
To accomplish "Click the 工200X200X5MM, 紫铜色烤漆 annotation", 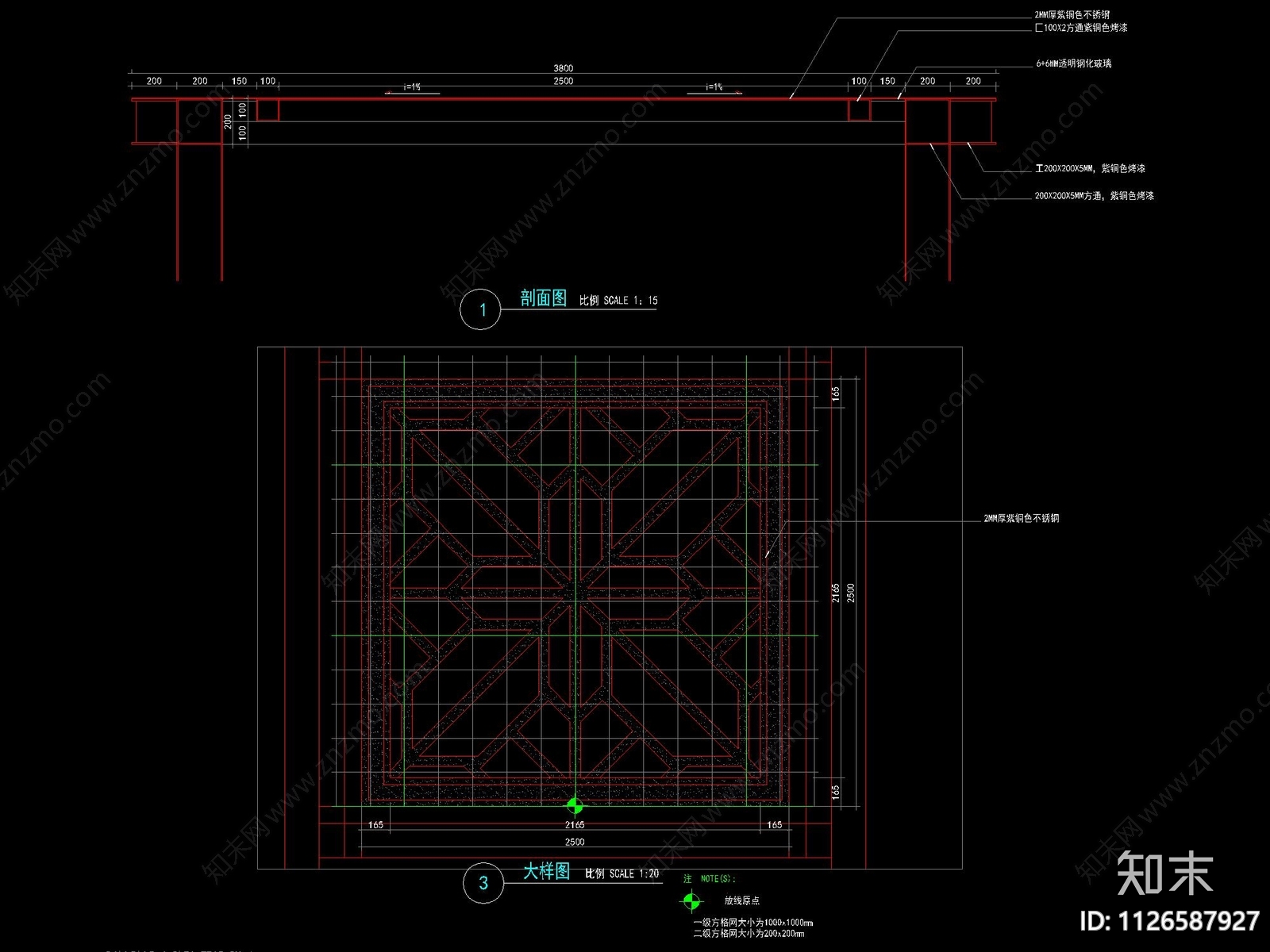I will coord(1091,168).
